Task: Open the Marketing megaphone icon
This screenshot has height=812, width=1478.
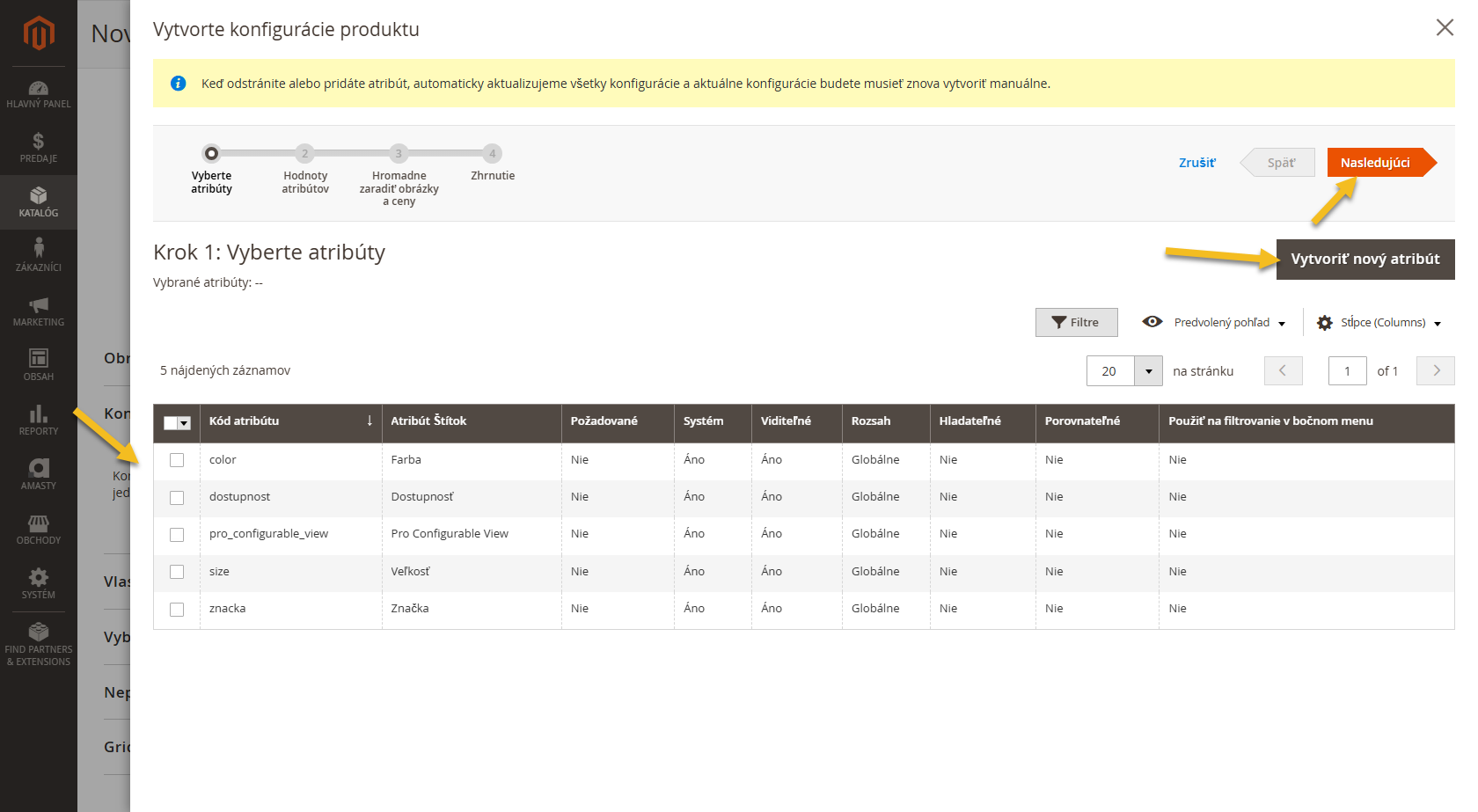Action: click(x=38, y=305)
